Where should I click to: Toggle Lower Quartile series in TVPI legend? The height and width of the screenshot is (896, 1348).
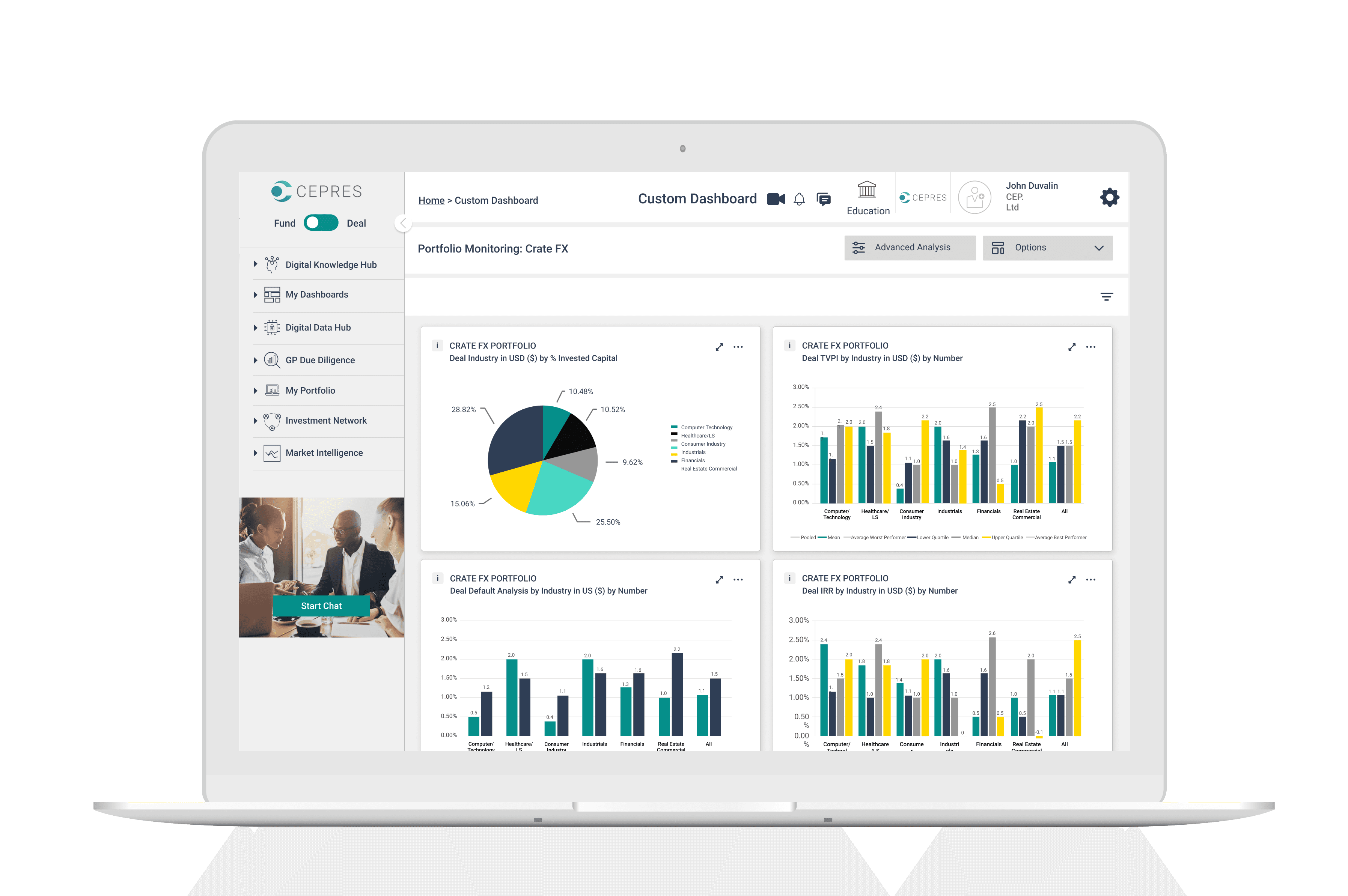click(x=928, y=537)
